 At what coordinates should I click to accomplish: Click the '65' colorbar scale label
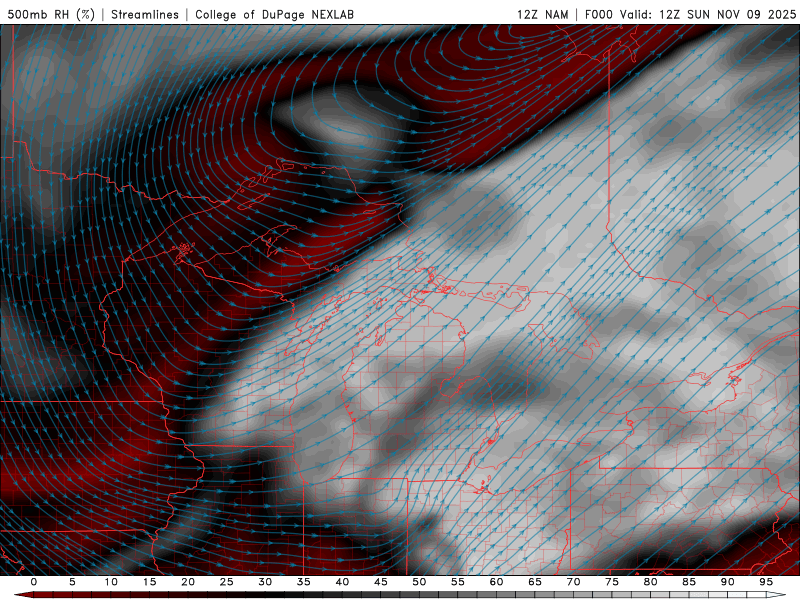535,582
